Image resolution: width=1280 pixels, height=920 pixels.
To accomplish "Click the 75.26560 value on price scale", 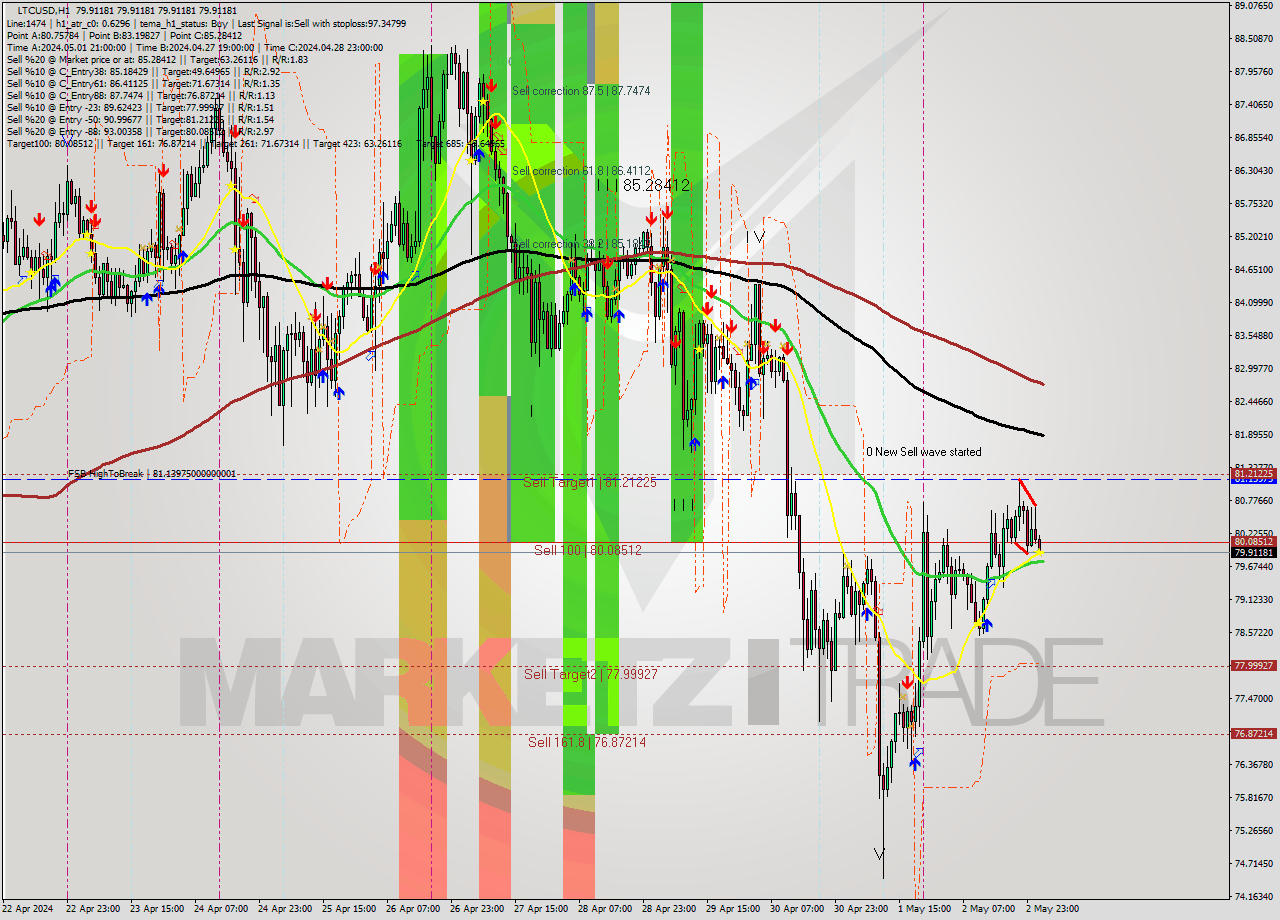I will [x=1254, y=831].
